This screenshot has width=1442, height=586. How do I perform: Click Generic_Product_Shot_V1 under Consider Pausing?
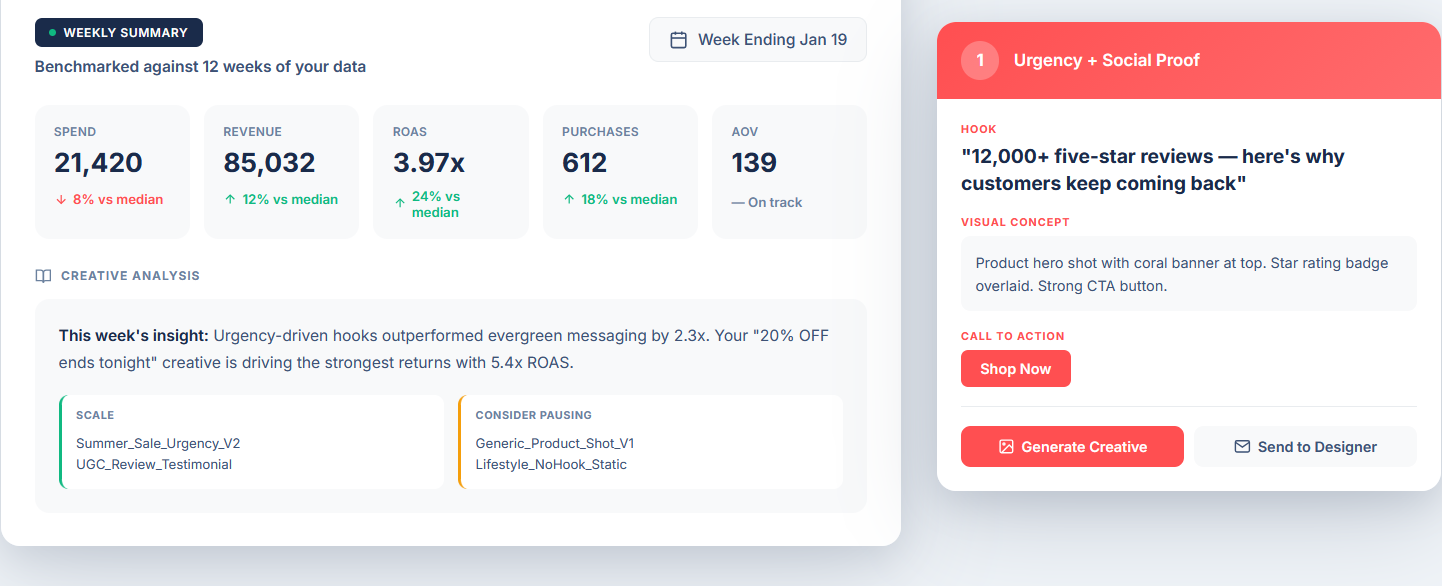tap(555, 443)
